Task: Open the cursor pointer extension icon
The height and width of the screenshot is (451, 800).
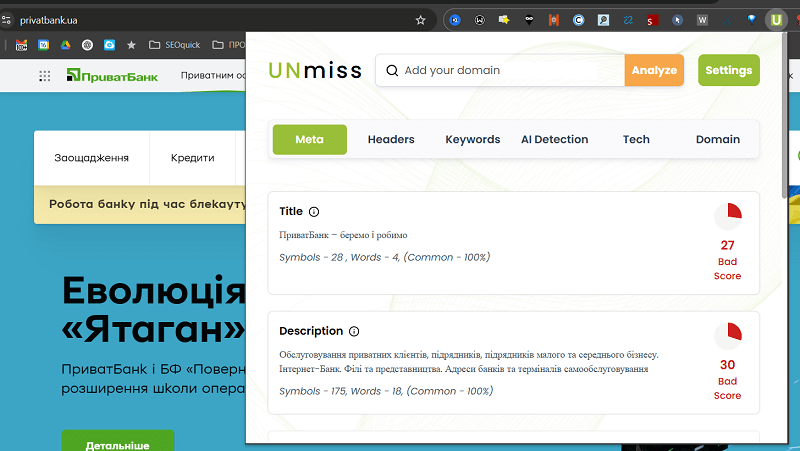Action: pyautogui.click(x=677, y=20)
